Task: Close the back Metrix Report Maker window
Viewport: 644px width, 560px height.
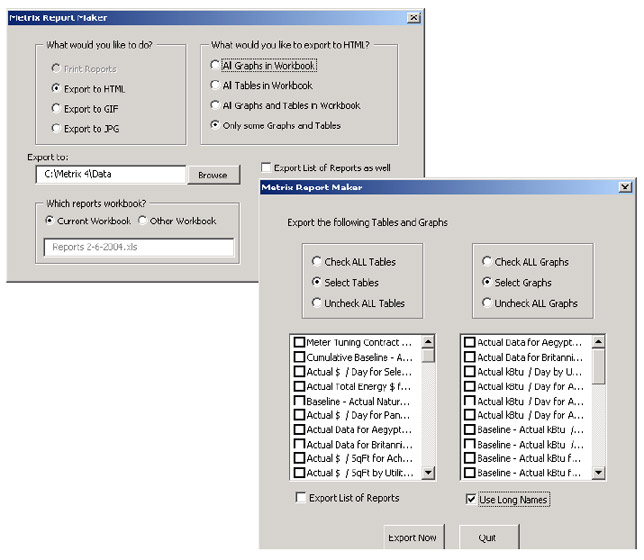Action: (413, 18)
